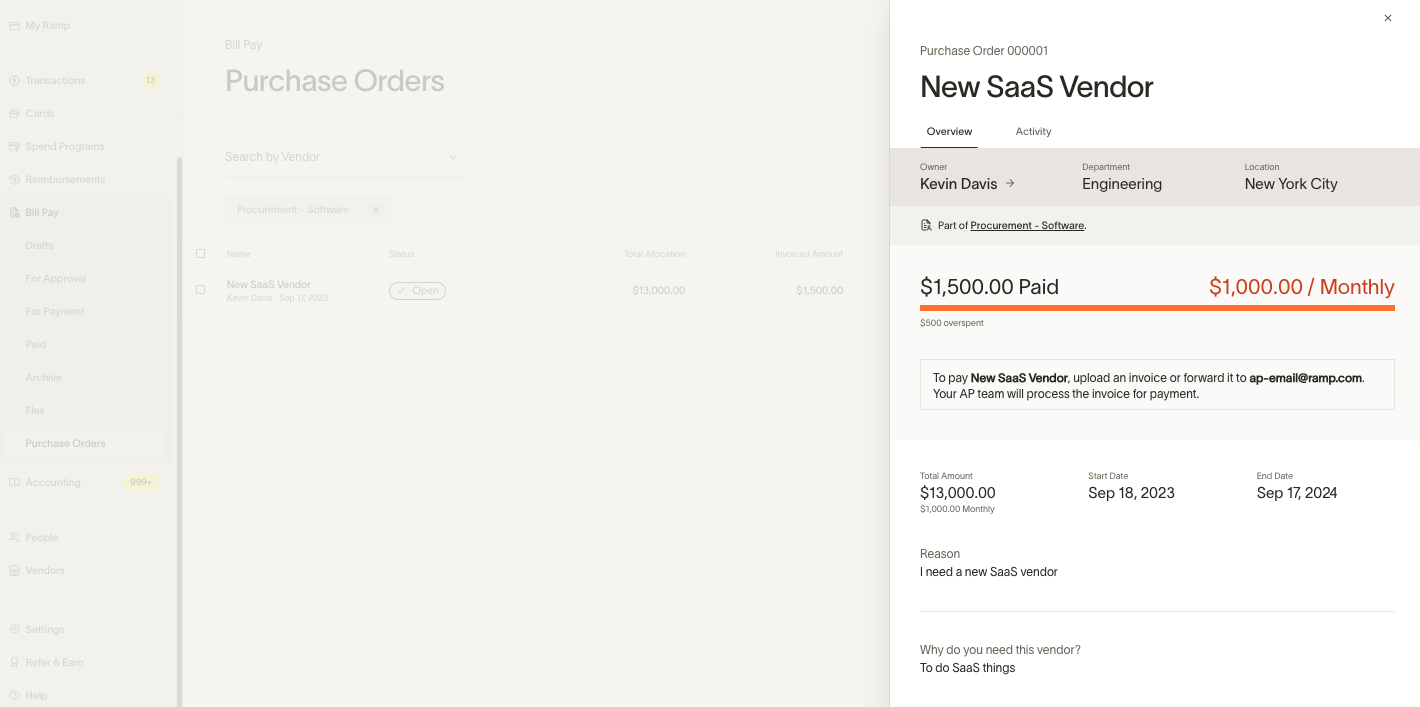Viewport: 1420px width, 707px height.
Task: Click the Transactions sidebar icon
Action: [x=14, y=80]
